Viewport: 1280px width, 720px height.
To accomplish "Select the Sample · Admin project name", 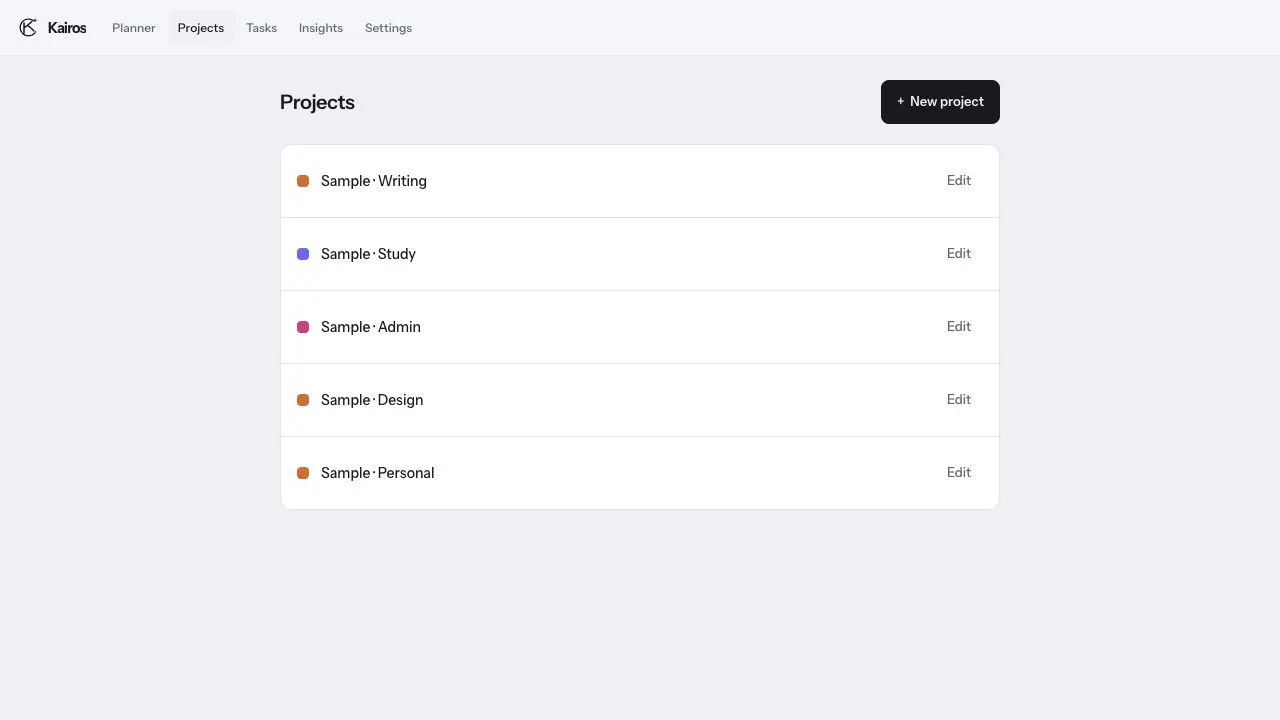I will point(371,327).
